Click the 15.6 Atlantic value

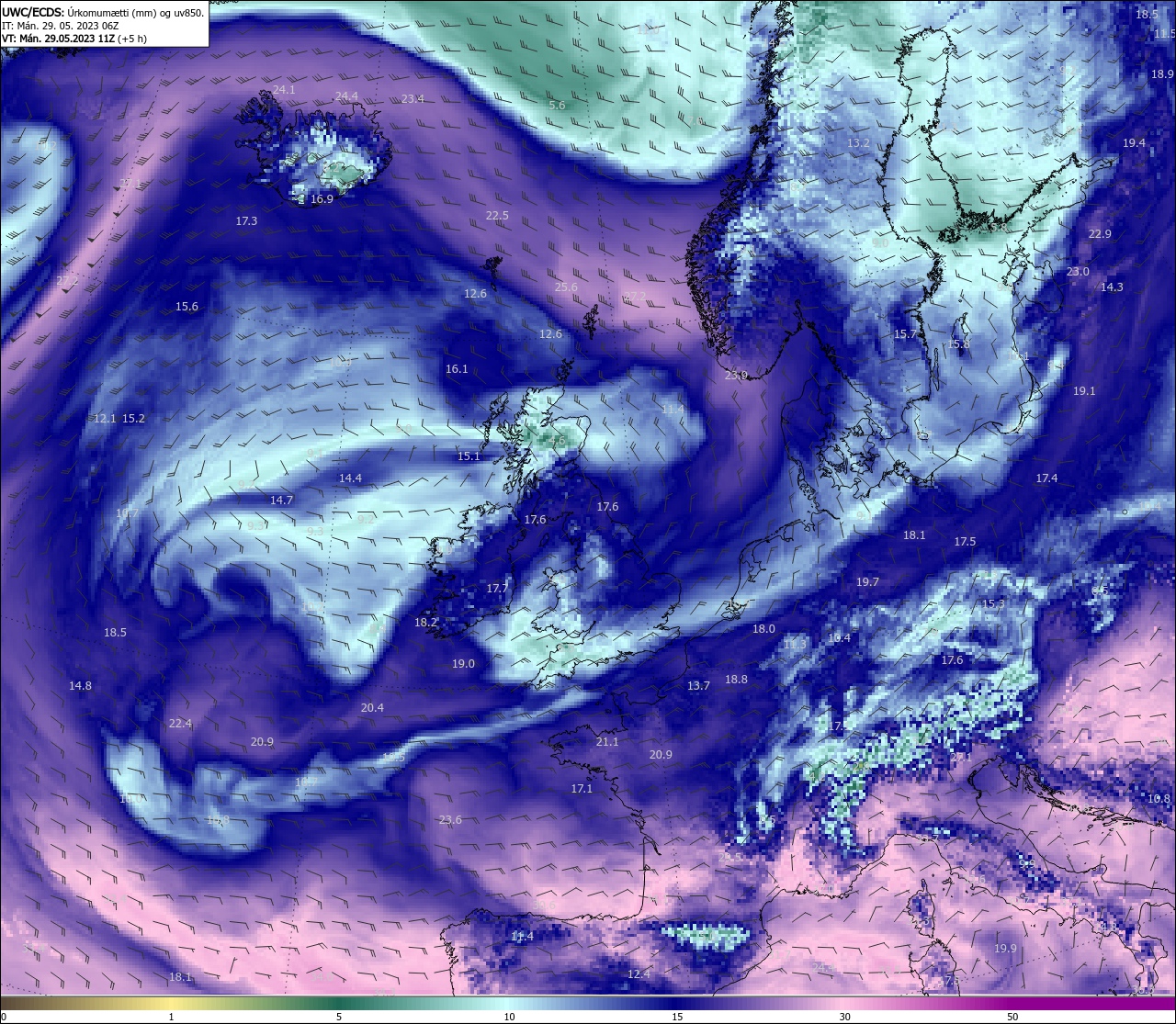pyautogui.click(x=187, y=307)
